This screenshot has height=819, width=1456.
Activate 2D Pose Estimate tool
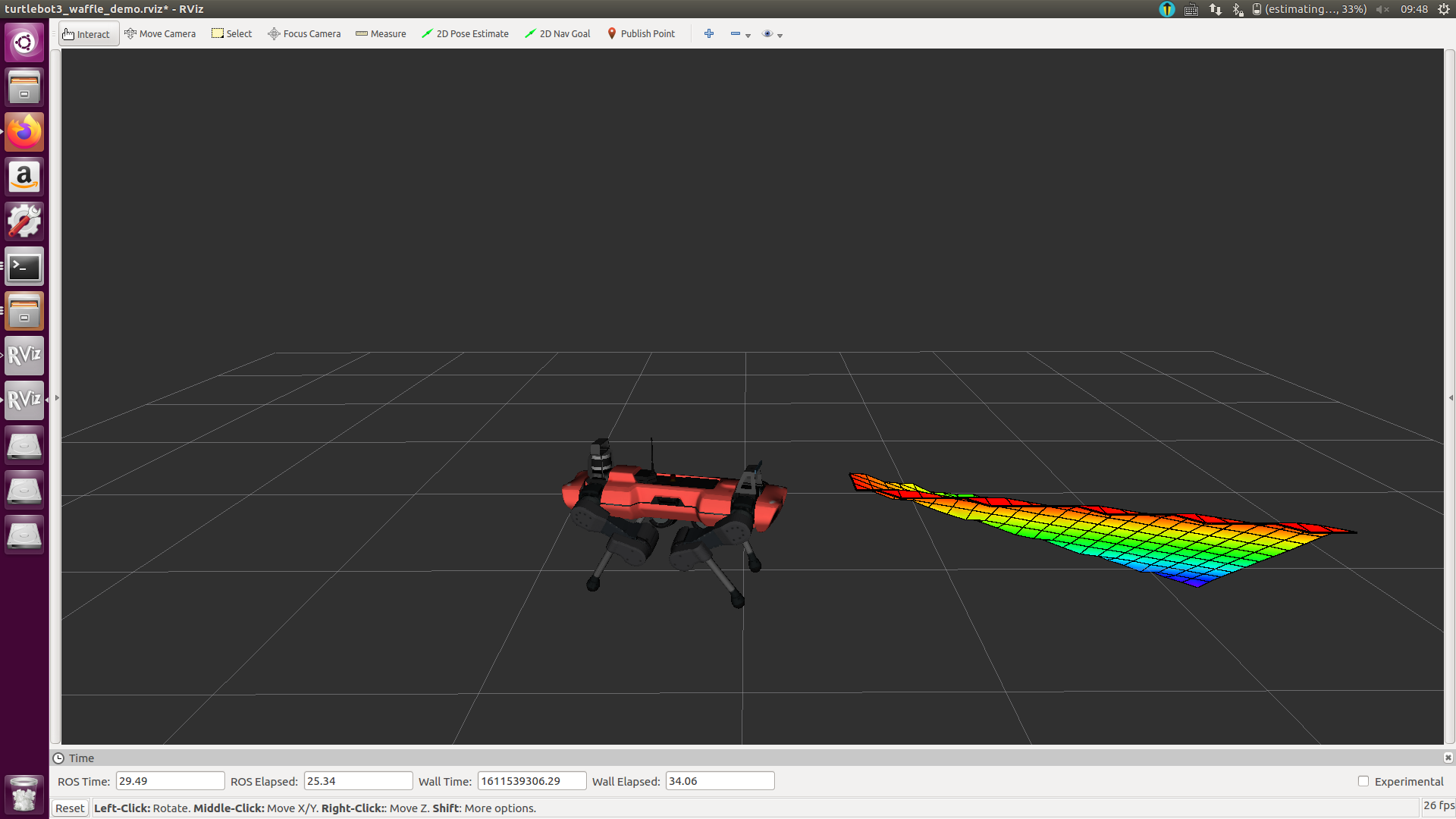pos(465,33)
